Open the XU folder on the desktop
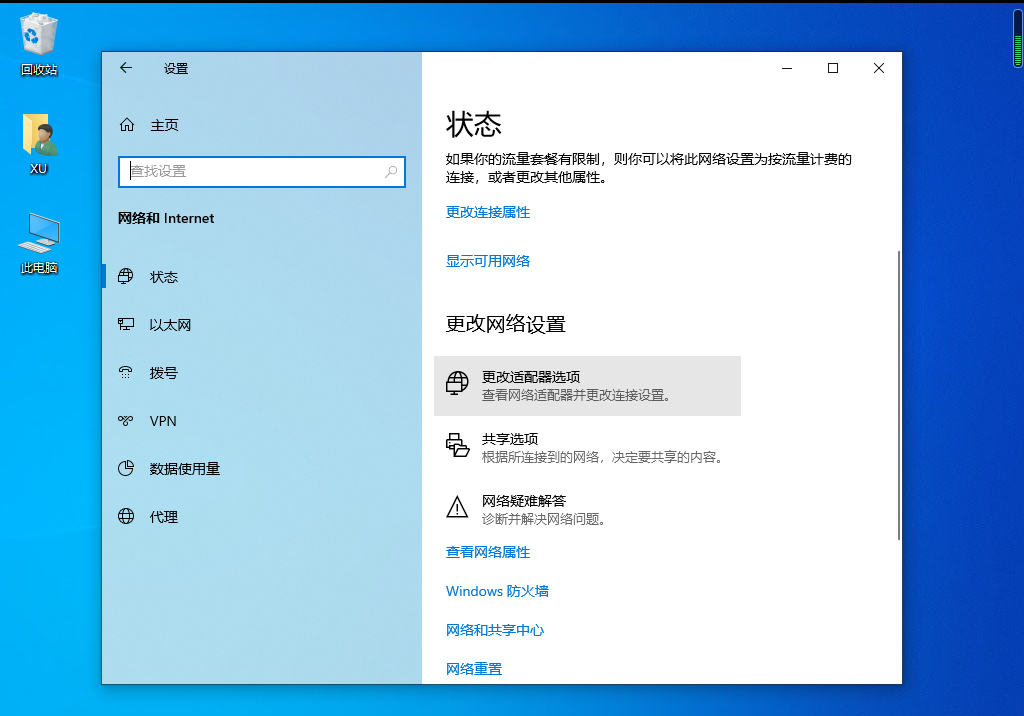Screen dimensions: 1024x716 [x=38, y=135]
